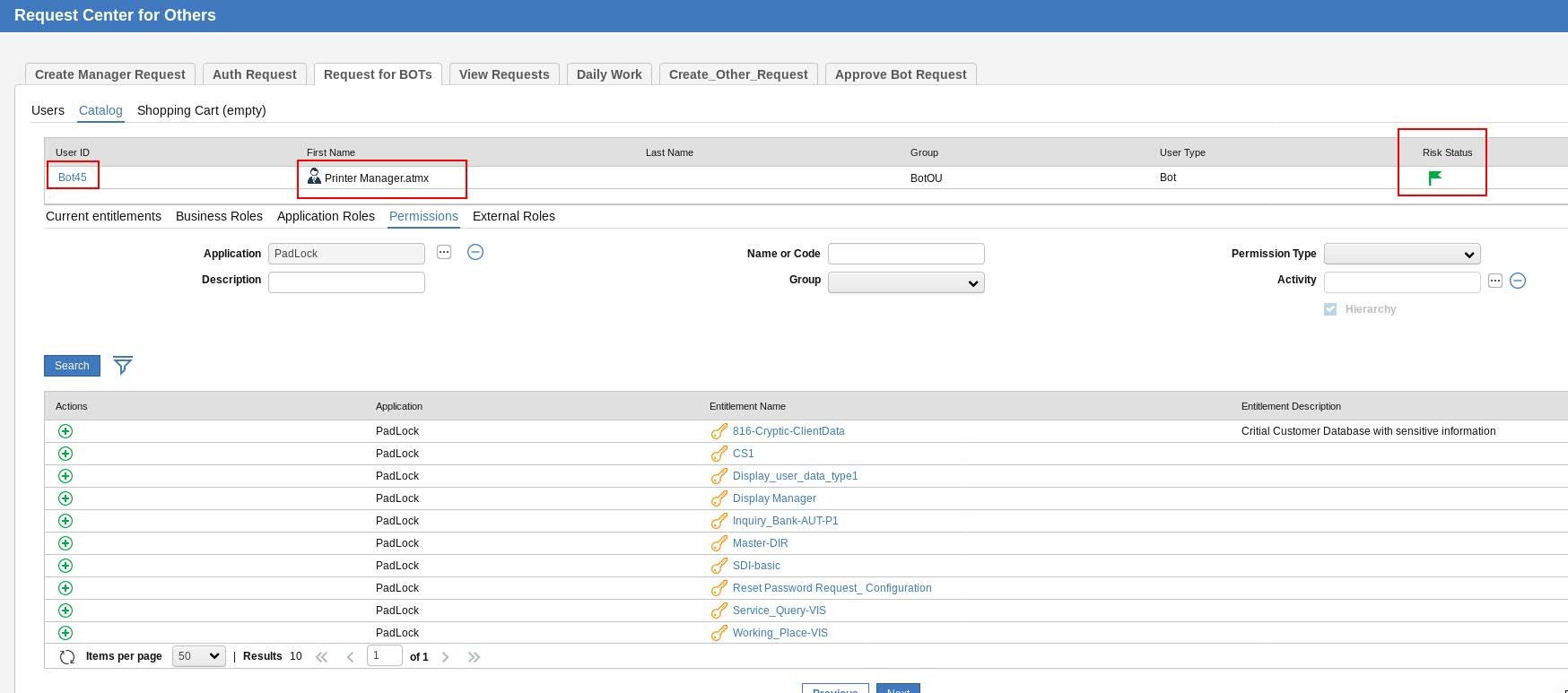Go to the last results page

click(474, 657)
